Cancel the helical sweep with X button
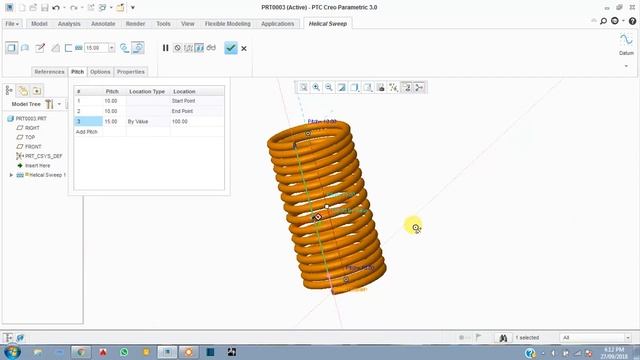The image size is (640, 360). [244, 49]
